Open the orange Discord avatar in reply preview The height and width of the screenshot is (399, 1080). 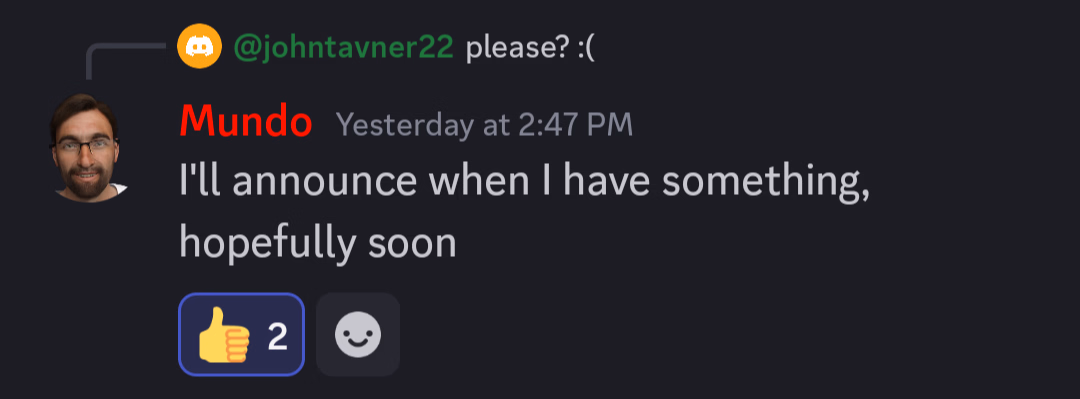point(199,46)
